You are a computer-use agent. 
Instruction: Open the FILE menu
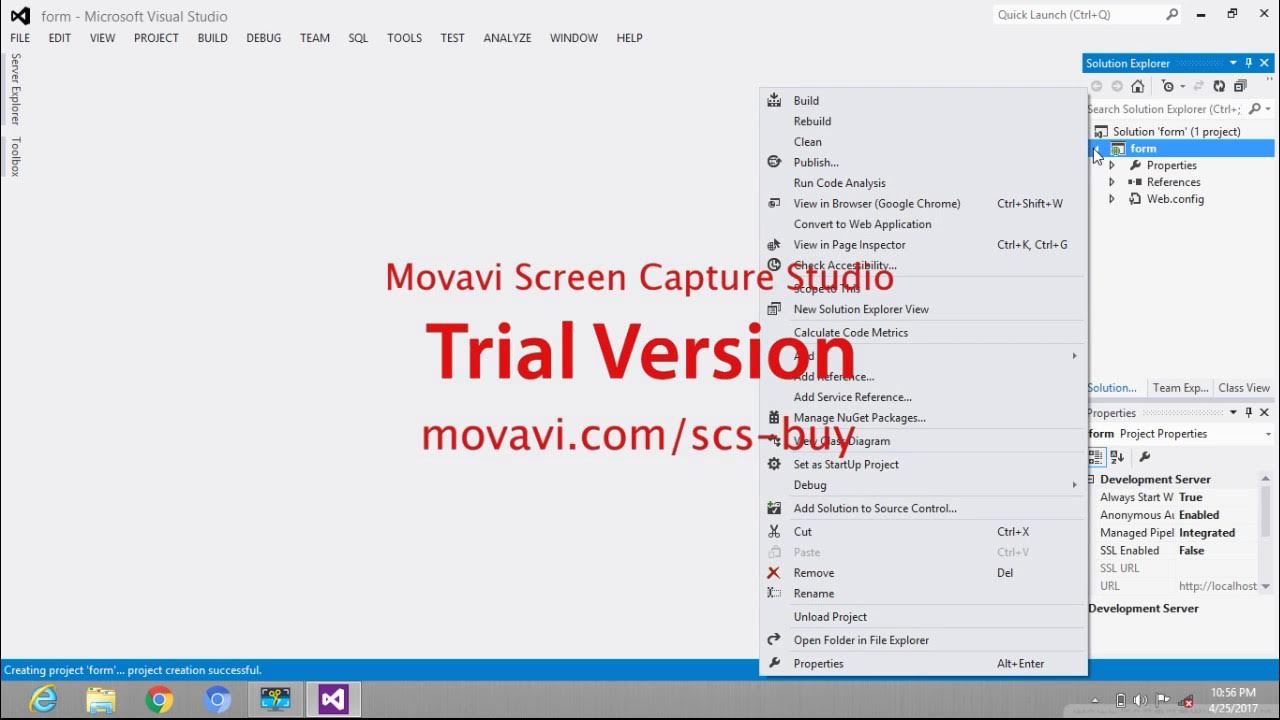(20, 38)
